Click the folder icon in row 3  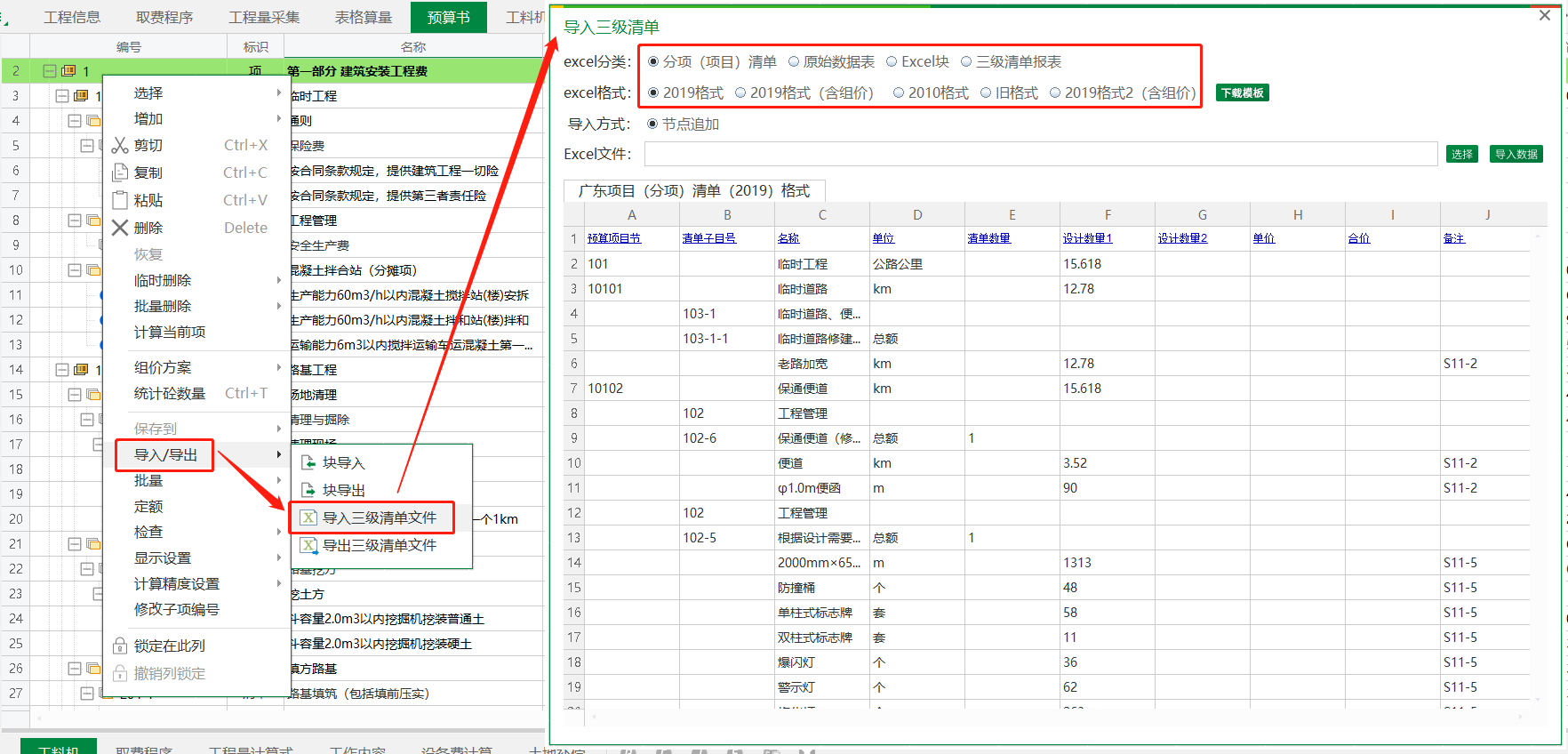[81, 95]
